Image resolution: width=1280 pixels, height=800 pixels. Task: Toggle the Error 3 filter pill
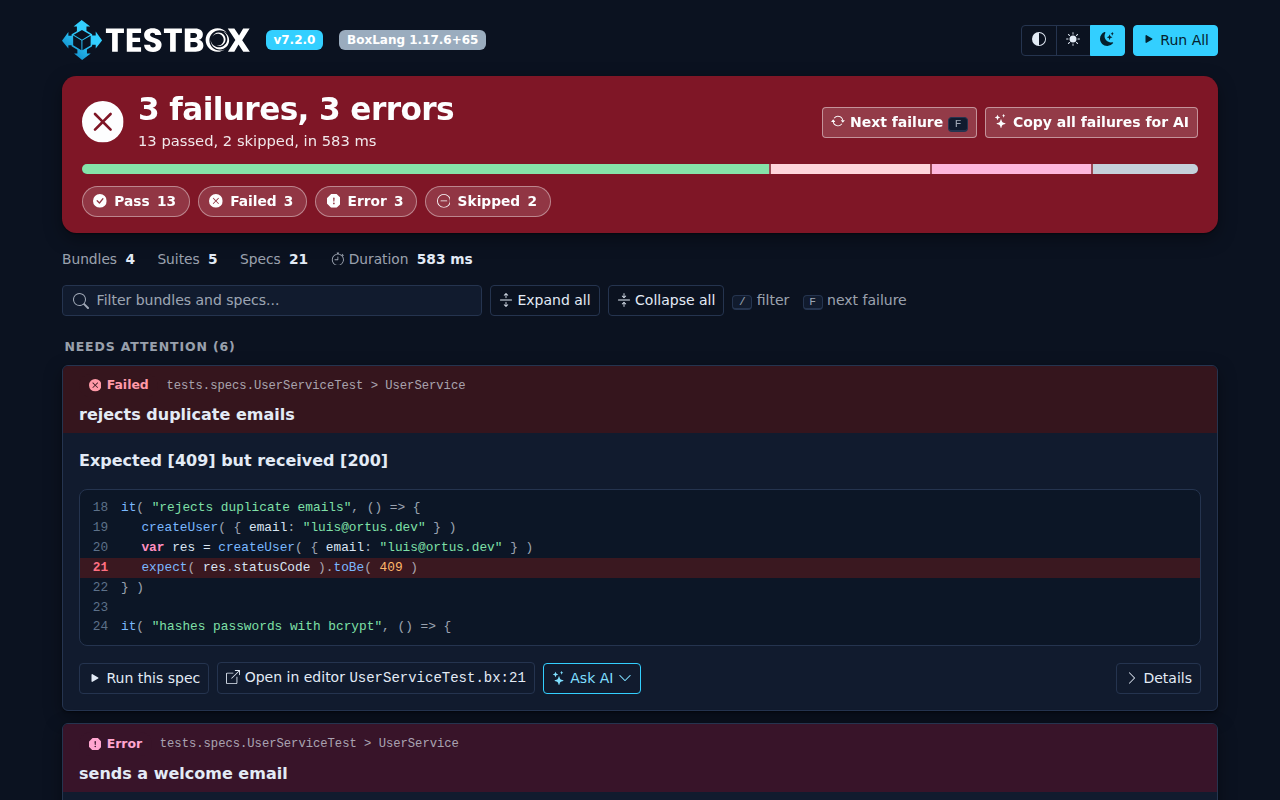(366, 201)
